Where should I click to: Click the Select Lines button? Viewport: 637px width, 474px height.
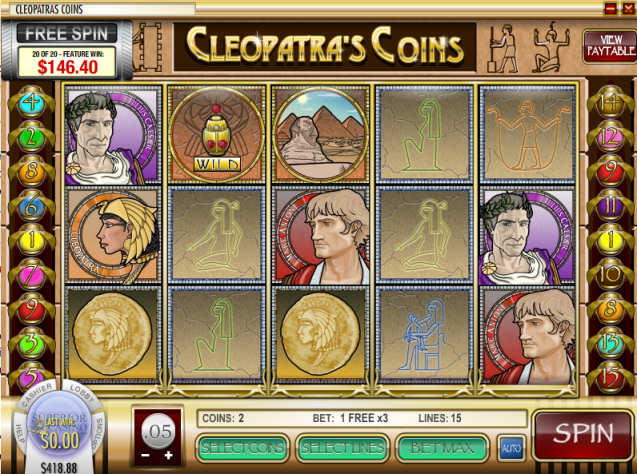point(342,448)
